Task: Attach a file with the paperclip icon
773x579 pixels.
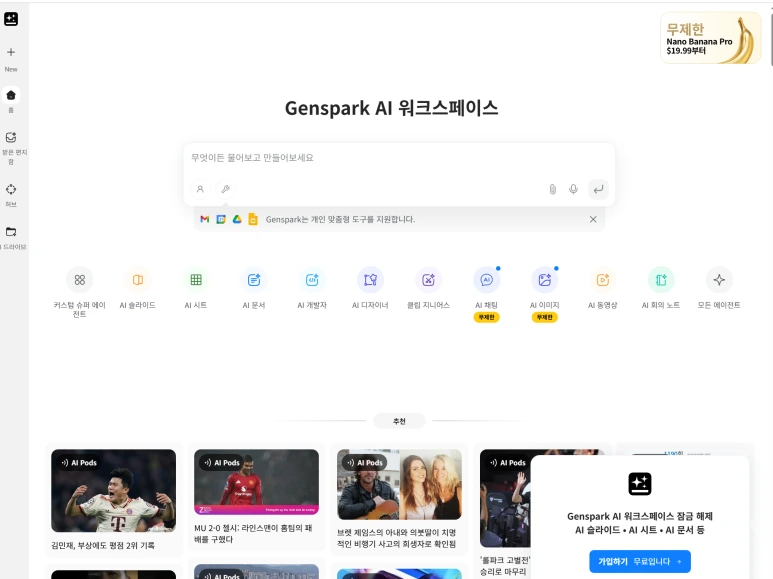Action: click(x=553, y=189)
